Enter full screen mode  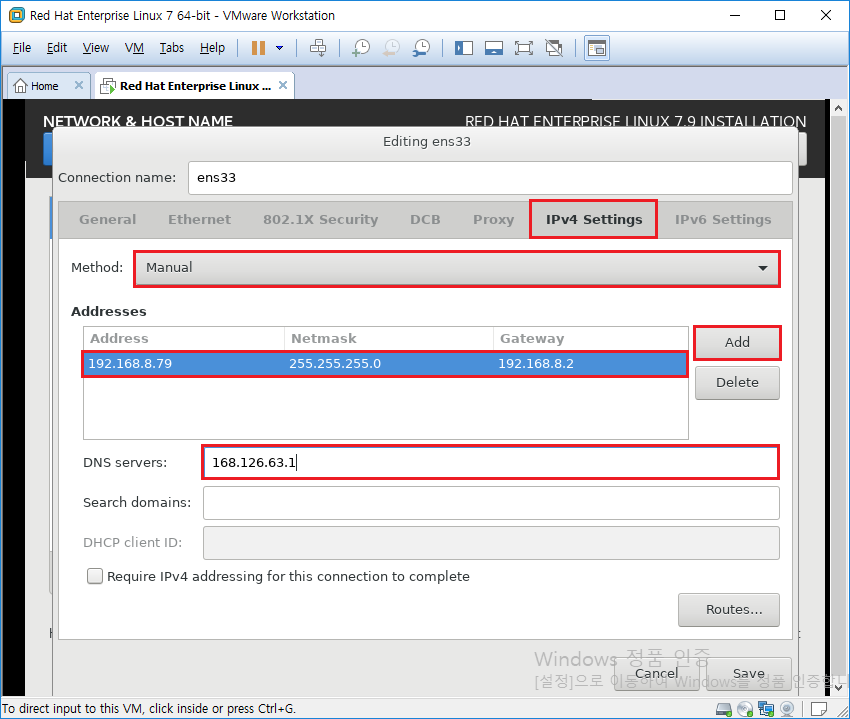(524, 48)
